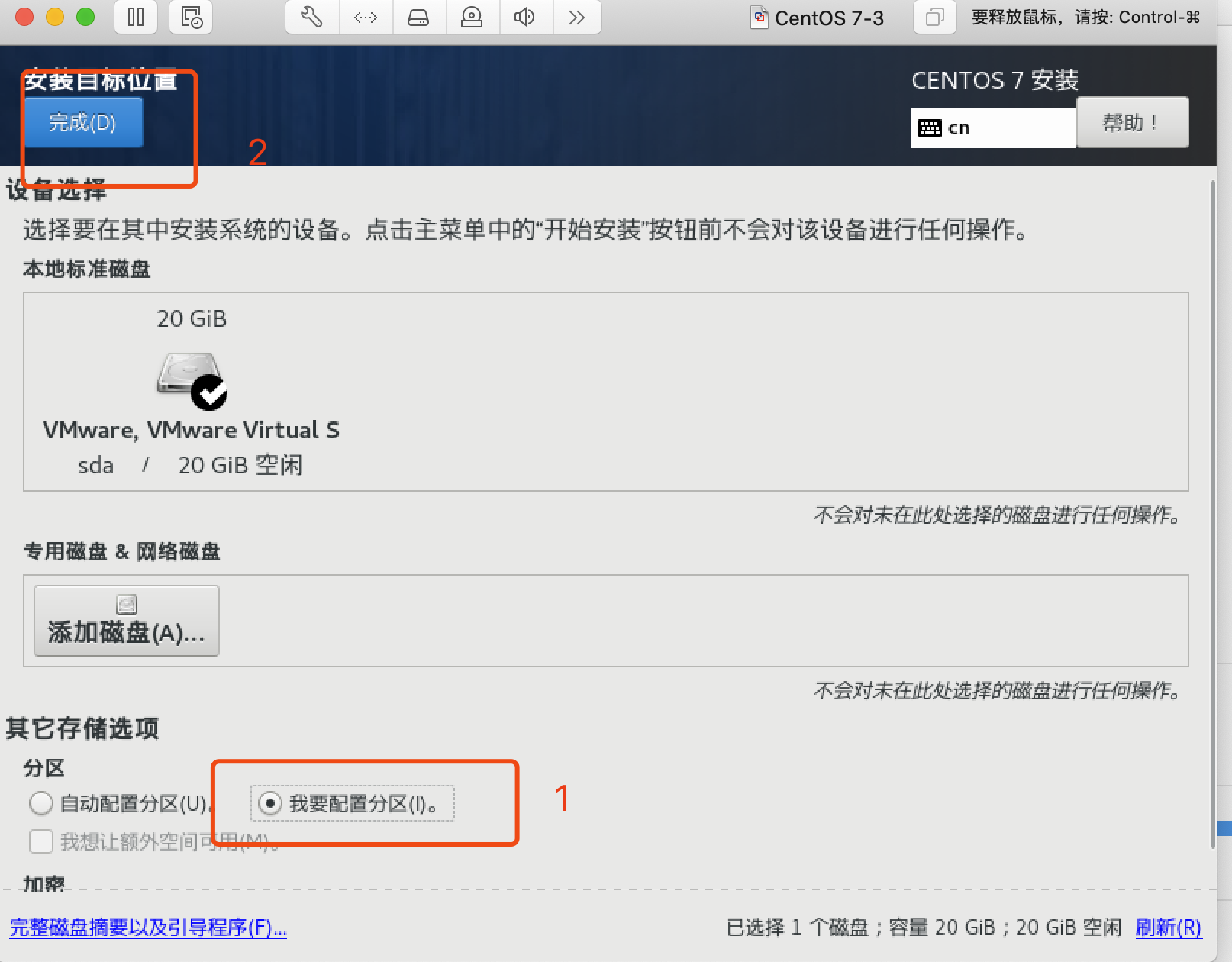
Task: Expand hidden toolbar items with double-arrow chevron
Action: point(576,17)
